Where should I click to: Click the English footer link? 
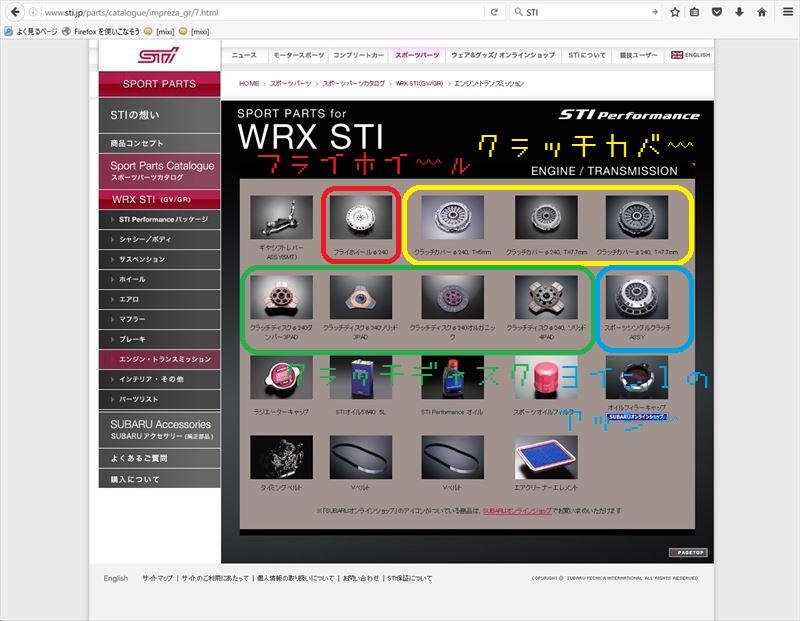point(116,578)
